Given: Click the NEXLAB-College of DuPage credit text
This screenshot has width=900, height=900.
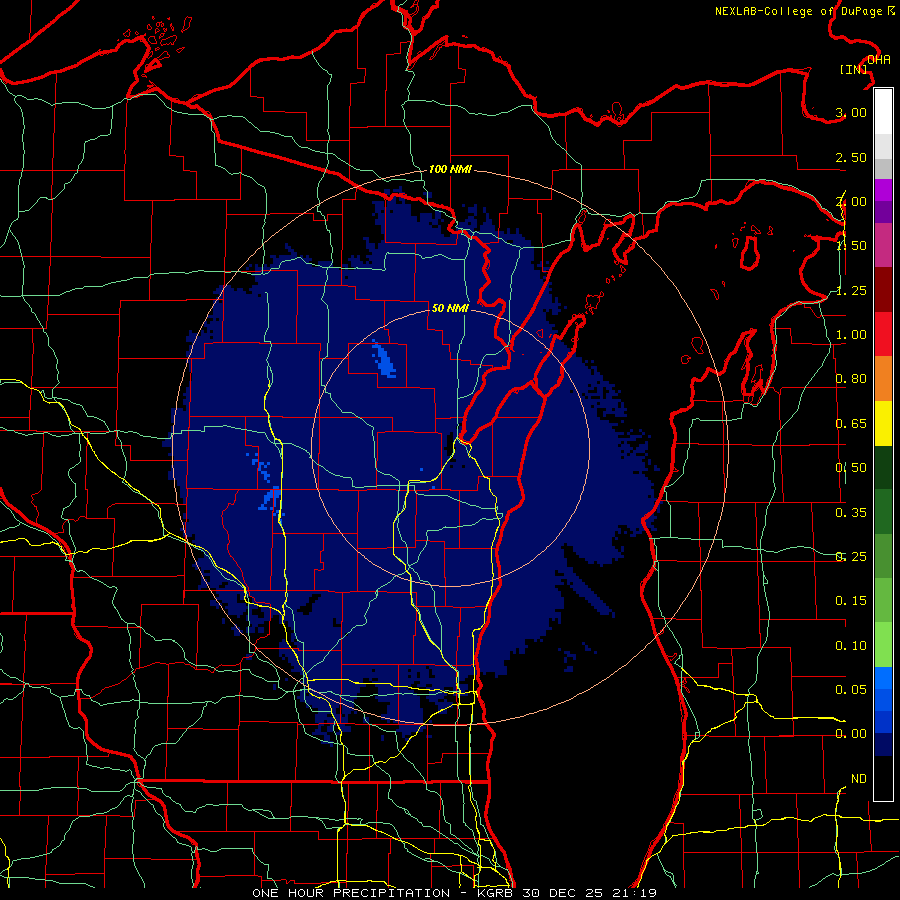Looking at the screenshot, I should 804,11.
